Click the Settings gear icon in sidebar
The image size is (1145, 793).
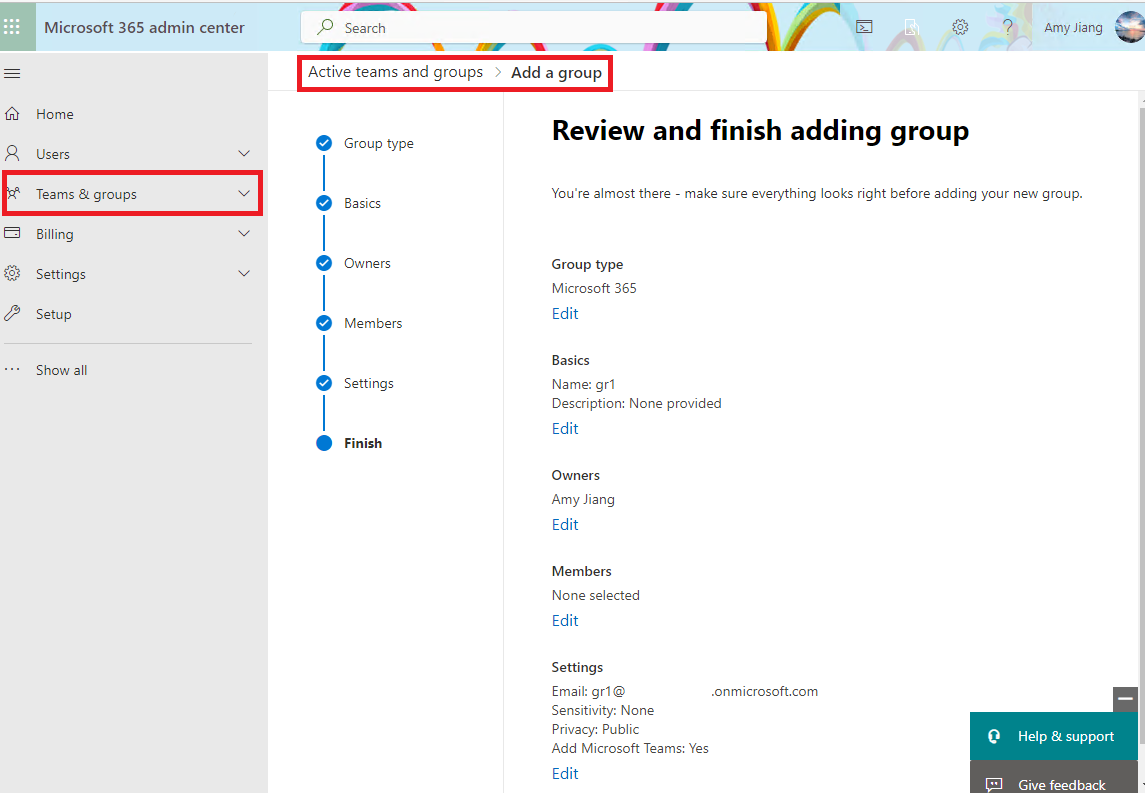click(12, 273)
